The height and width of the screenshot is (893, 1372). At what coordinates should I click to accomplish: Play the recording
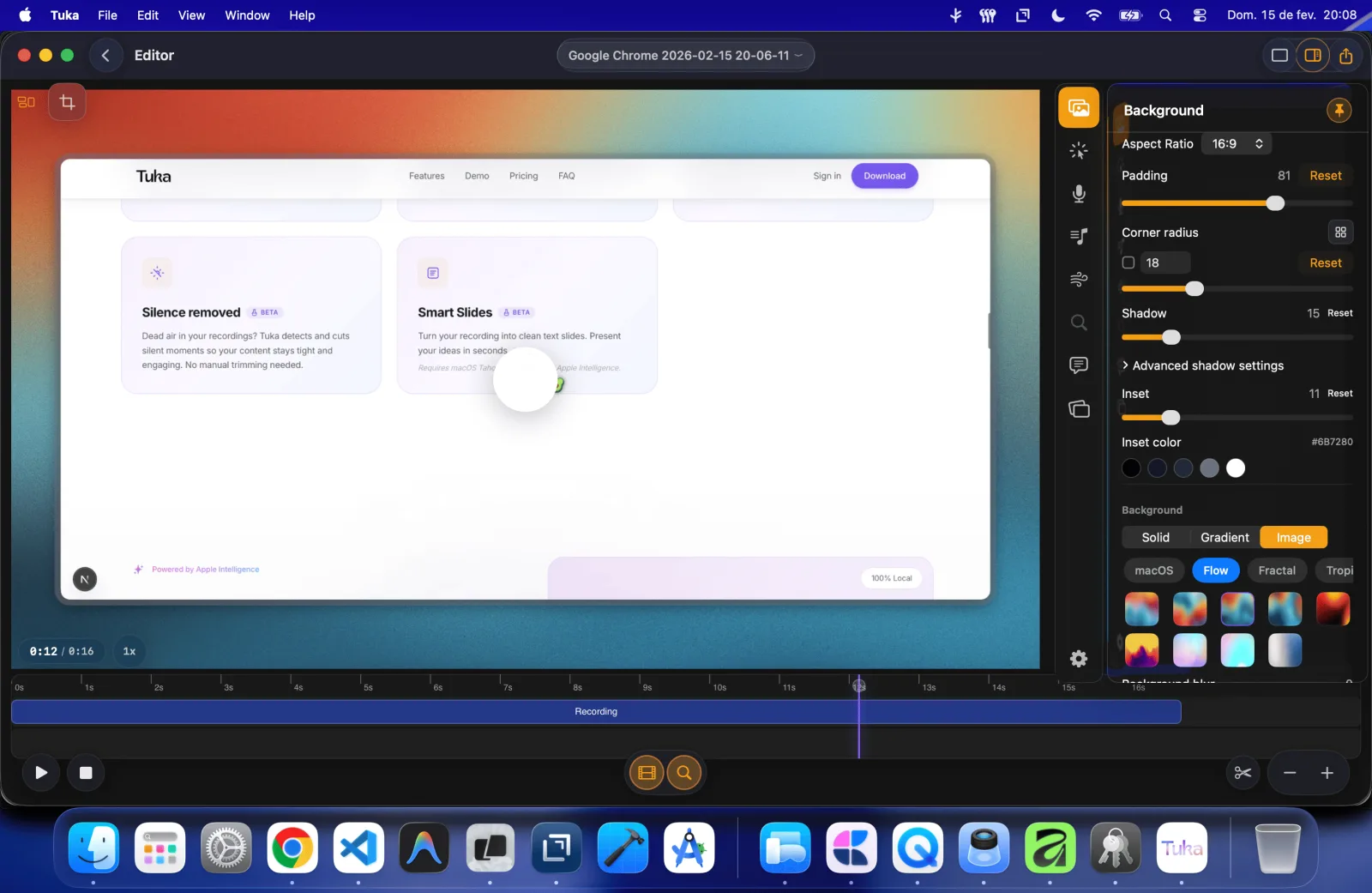click(41, 773)
